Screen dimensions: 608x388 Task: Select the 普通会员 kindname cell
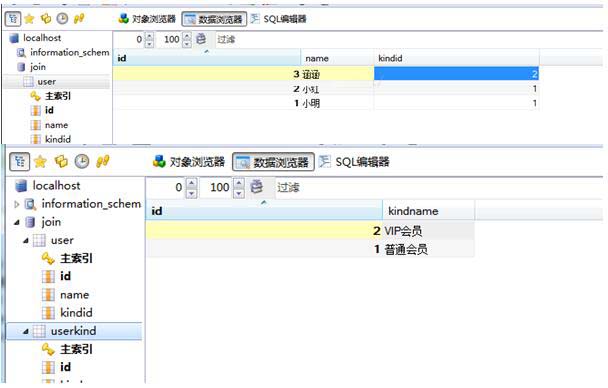[x=428, y=249]
